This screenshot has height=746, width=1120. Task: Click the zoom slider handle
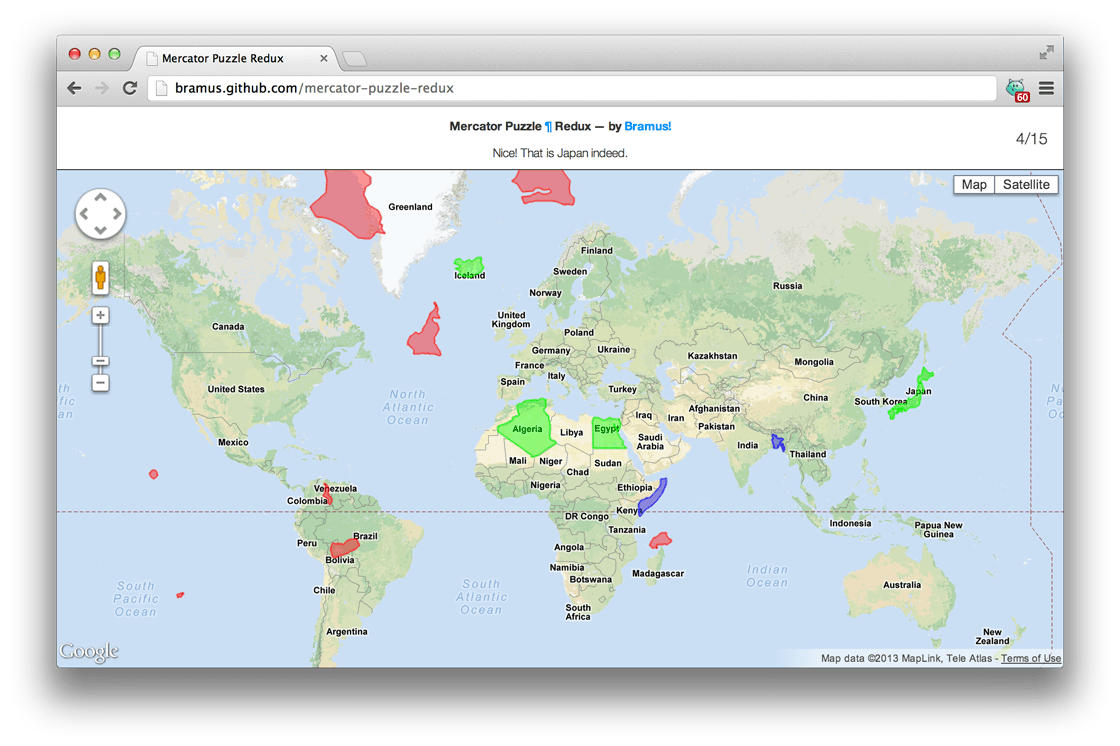tap(100, 362)
